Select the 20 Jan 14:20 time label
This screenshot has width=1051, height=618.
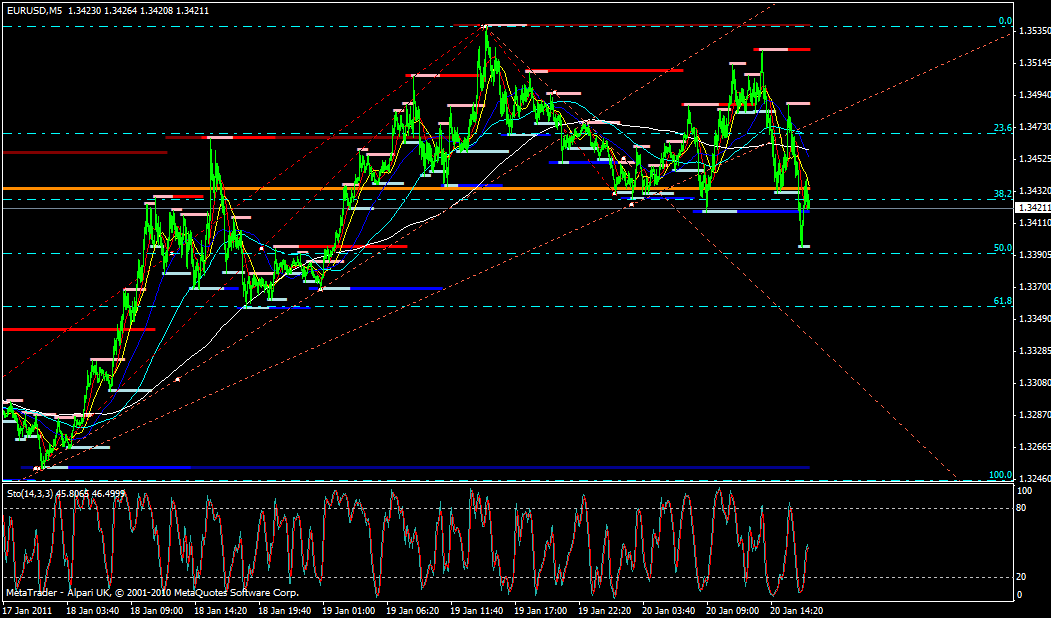tap(798, 608)
